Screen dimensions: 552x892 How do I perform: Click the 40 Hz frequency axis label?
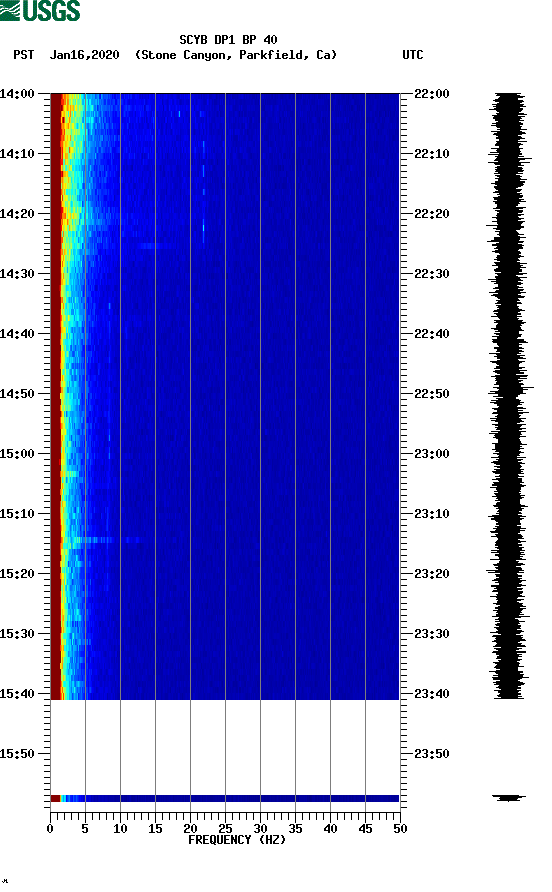[x=330, y=829]
